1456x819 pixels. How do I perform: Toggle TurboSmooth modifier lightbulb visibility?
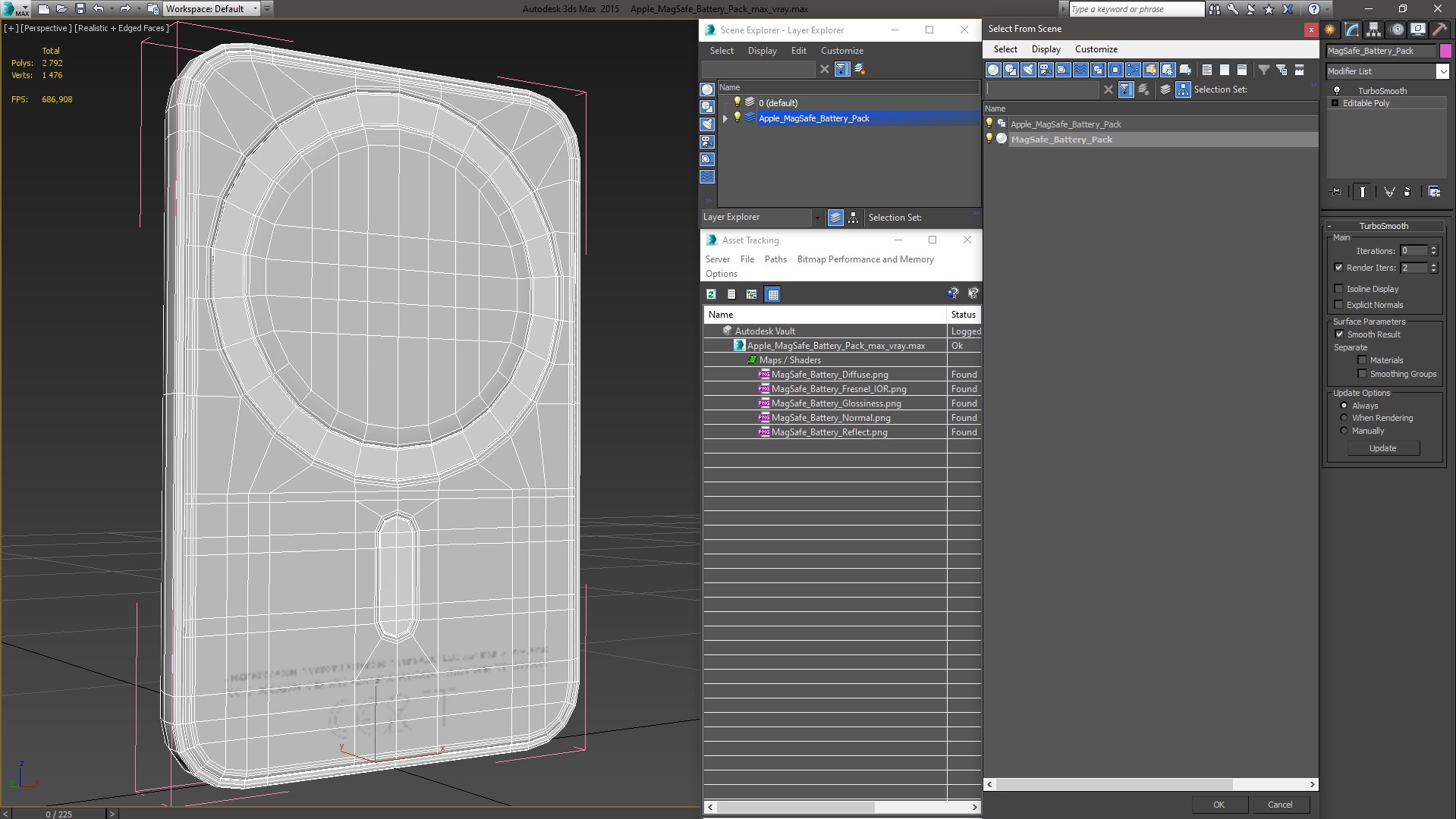tap(1337, 91)
